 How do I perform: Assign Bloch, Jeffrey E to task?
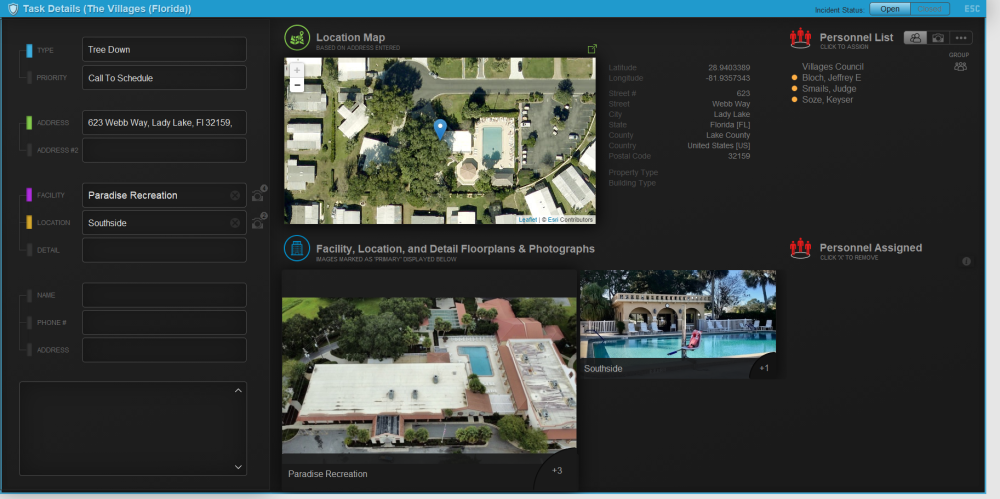pos(831,78)
